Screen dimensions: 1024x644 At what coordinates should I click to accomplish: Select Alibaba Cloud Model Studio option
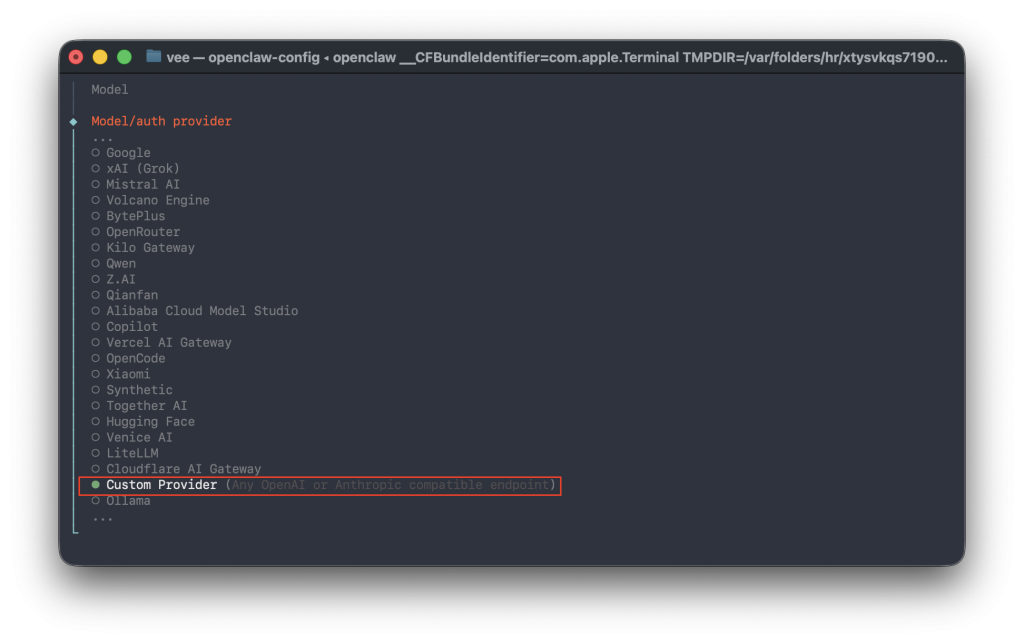(x=201, y=311)
